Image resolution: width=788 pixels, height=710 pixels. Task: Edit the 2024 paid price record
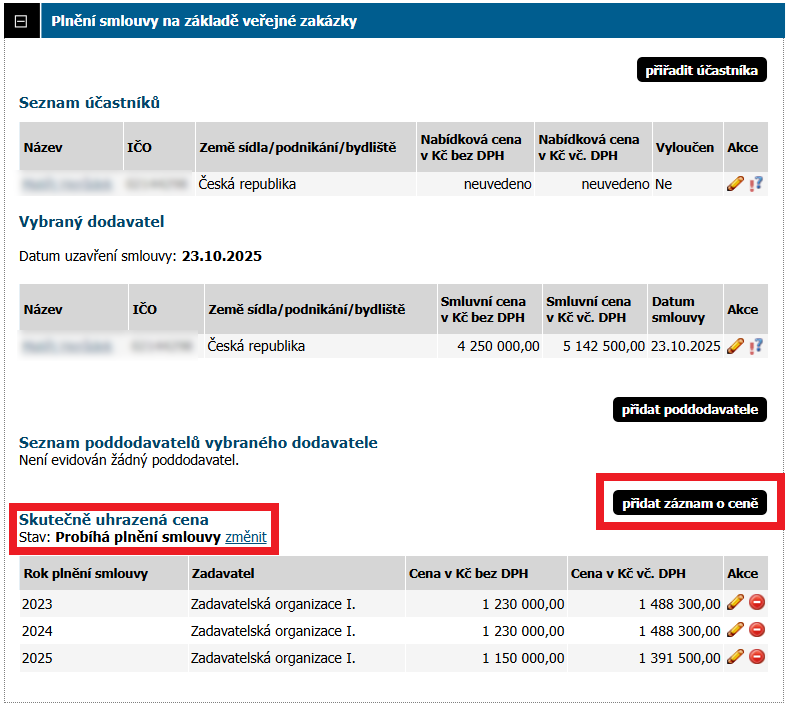point(735,630)
